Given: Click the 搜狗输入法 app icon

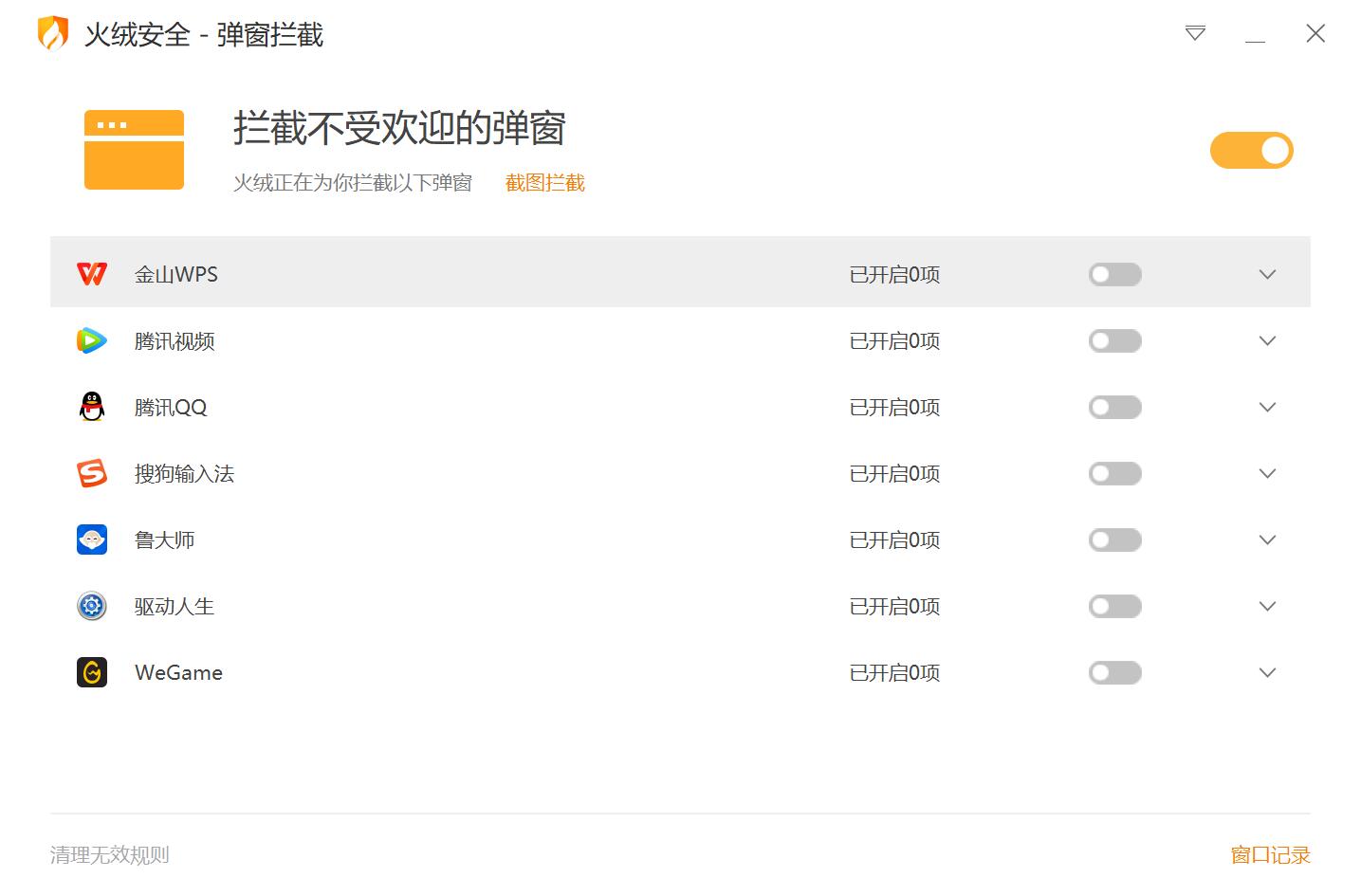Looking at the screenshot, I should (x=92, y=473).
